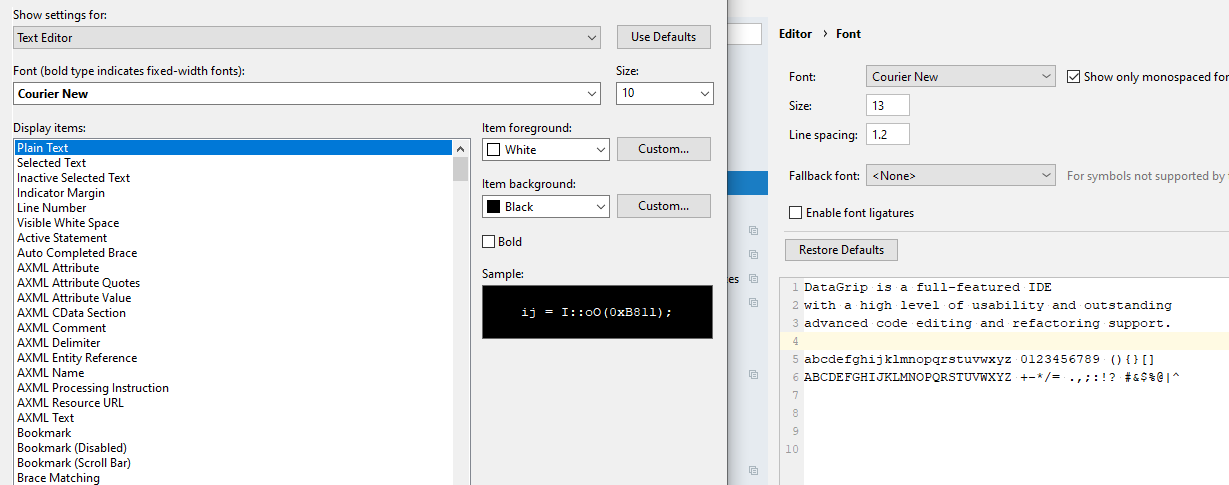
Task: Click the Use Defaults button
Action: (x=663, y=37)
